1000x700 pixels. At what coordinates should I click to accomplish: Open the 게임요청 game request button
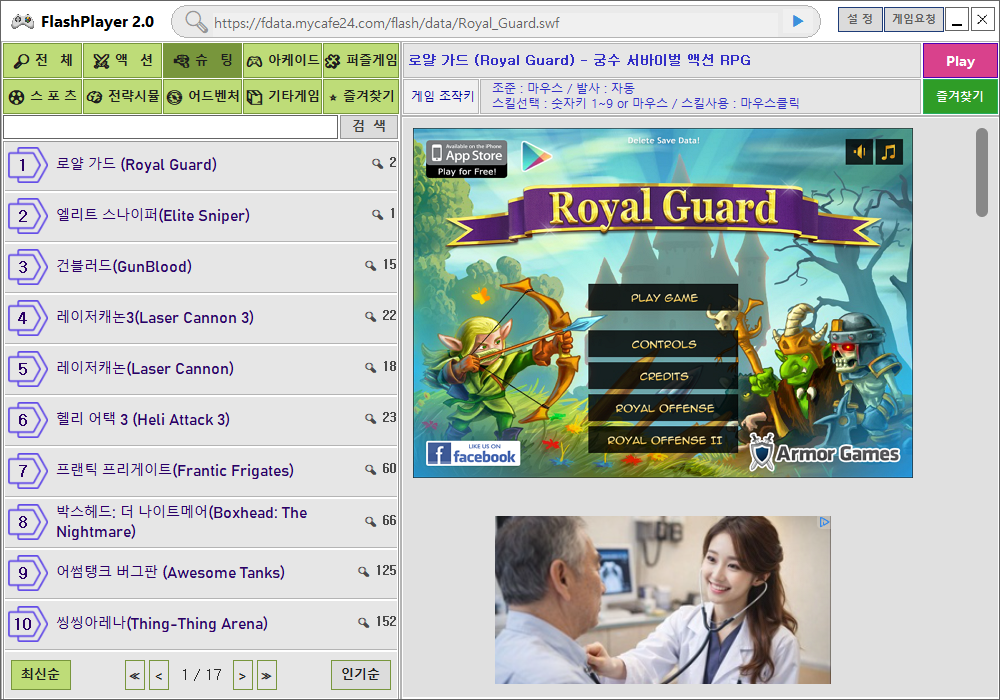[913, 20]
